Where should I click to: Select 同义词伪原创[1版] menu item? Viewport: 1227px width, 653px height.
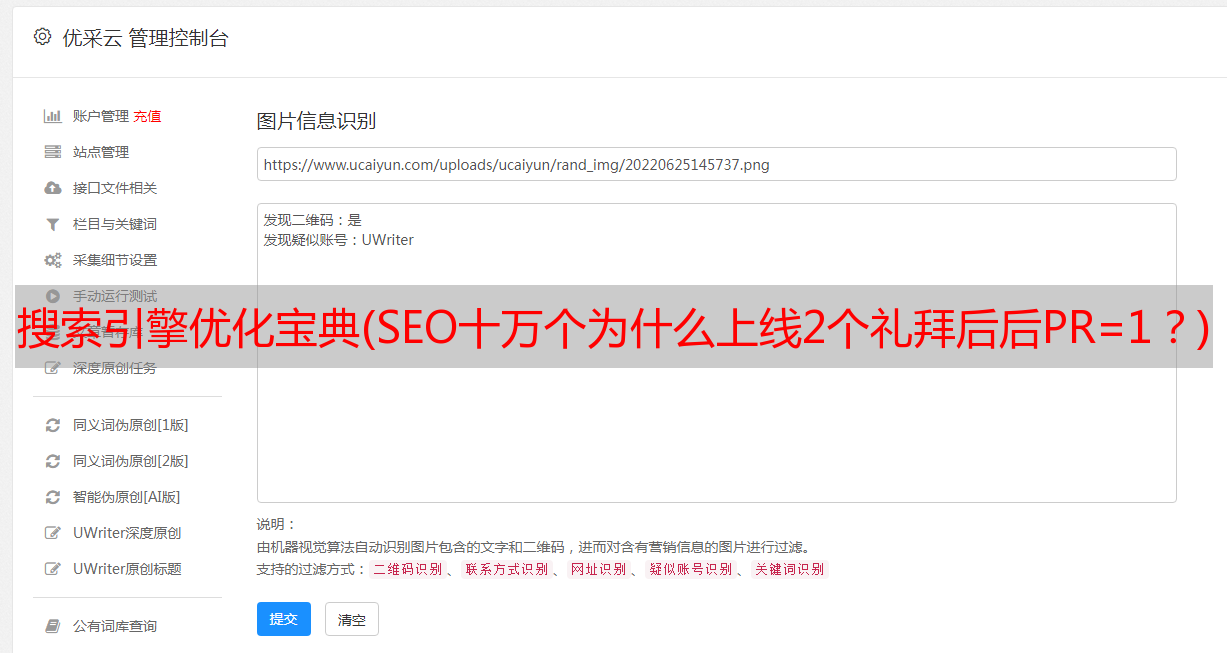(x=131, y=425)
